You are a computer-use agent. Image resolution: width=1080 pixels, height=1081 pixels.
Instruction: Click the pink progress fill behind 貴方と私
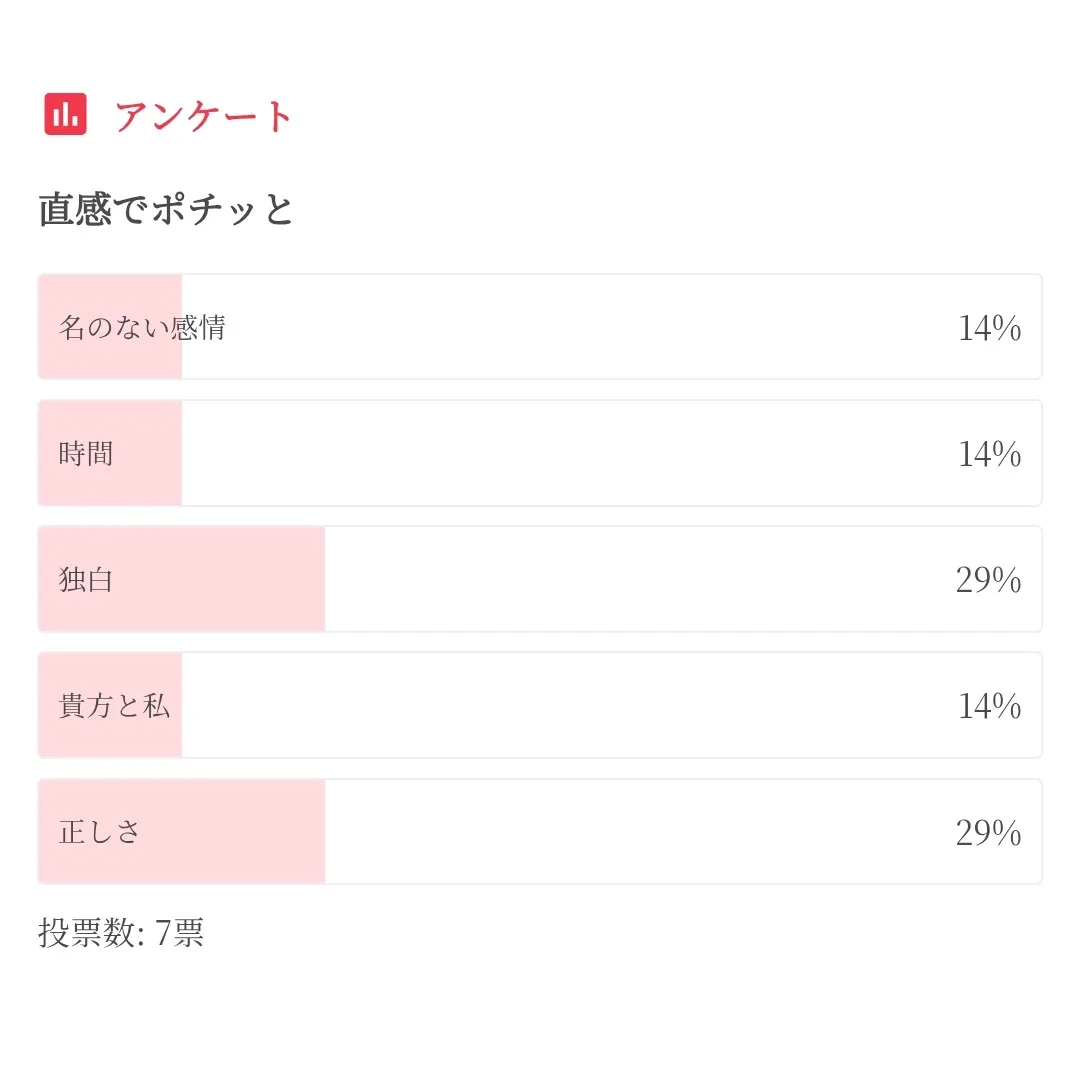coord(110,738)
